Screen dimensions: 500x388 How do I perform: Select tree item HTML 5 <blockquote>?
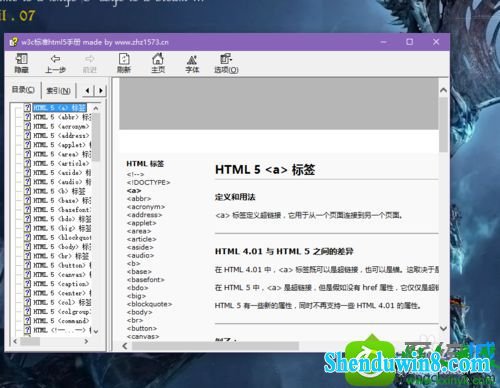click(62, 238)
